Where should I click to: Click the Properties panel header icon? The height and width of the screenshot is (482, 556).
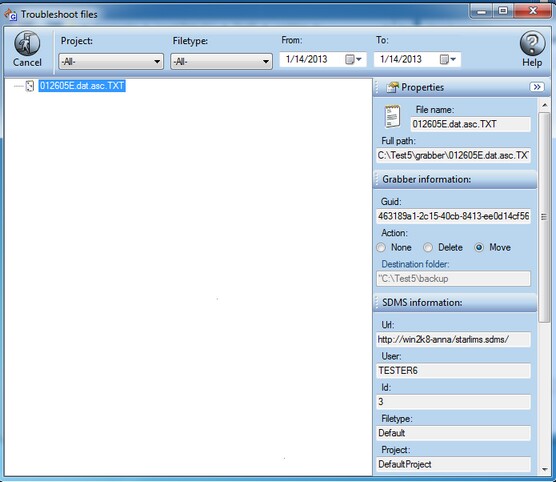coord(392,87)
